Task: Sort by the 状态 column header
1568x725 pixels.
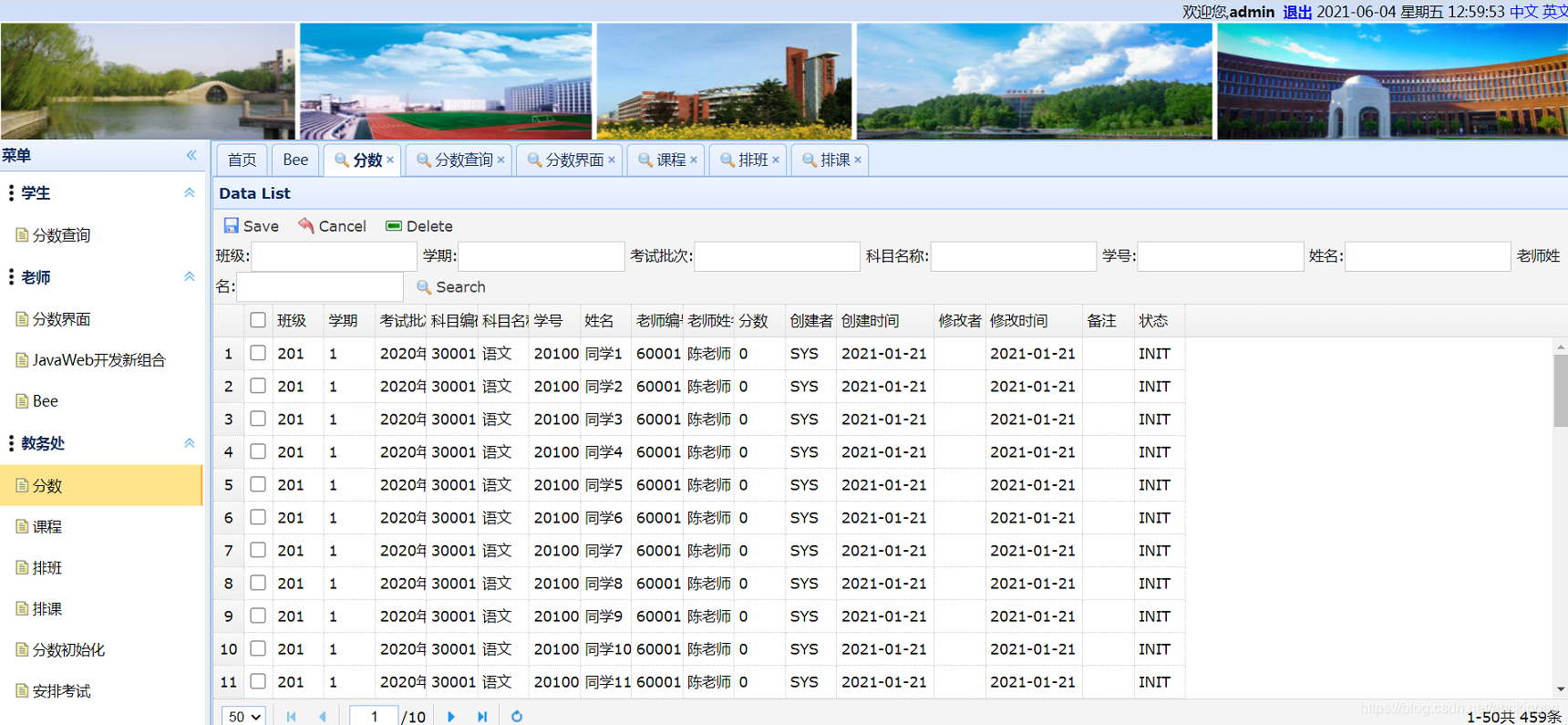Action: [1160, 321]
